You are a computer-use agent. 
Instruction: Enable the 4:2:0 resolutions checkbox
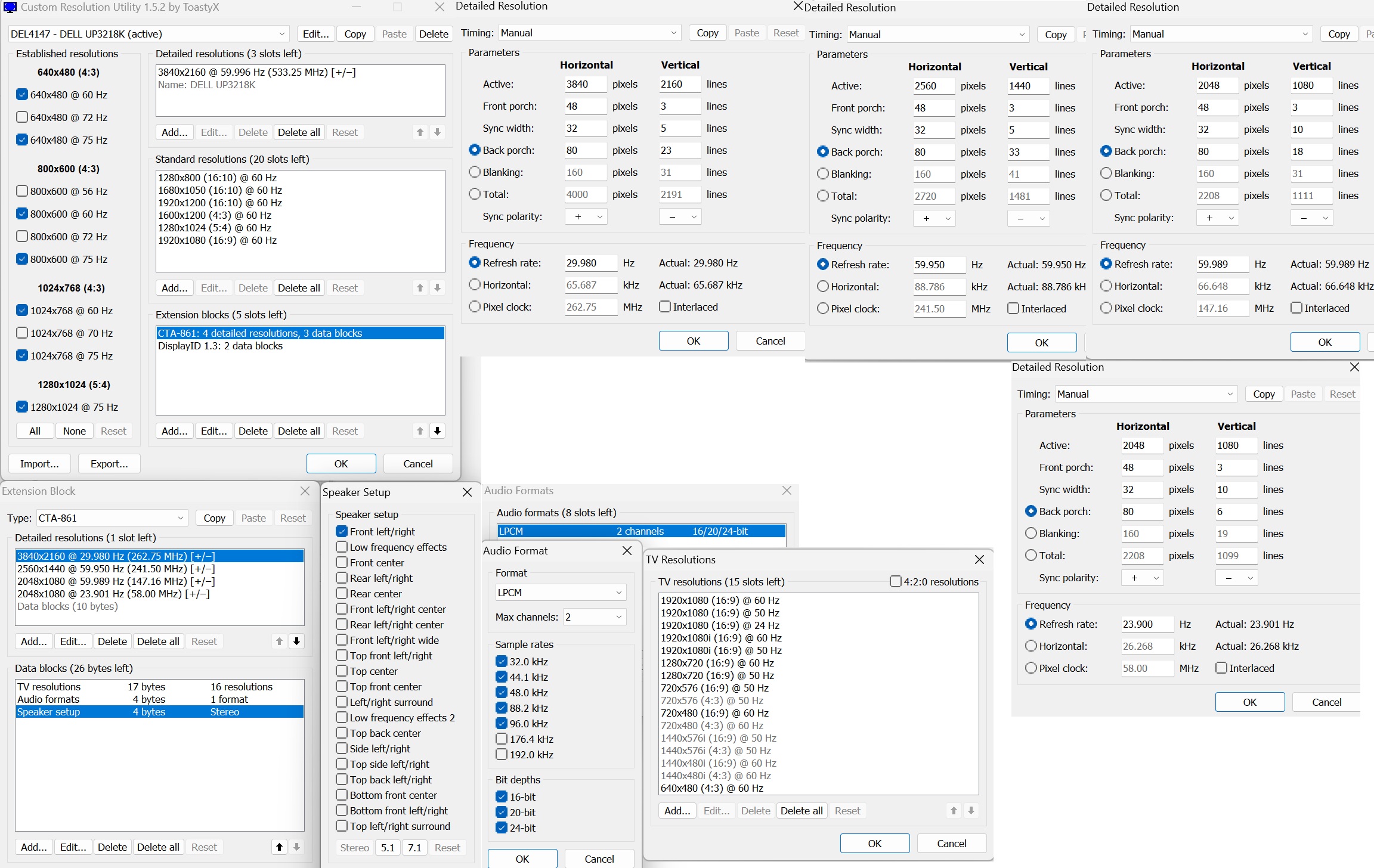click(895, 582)
